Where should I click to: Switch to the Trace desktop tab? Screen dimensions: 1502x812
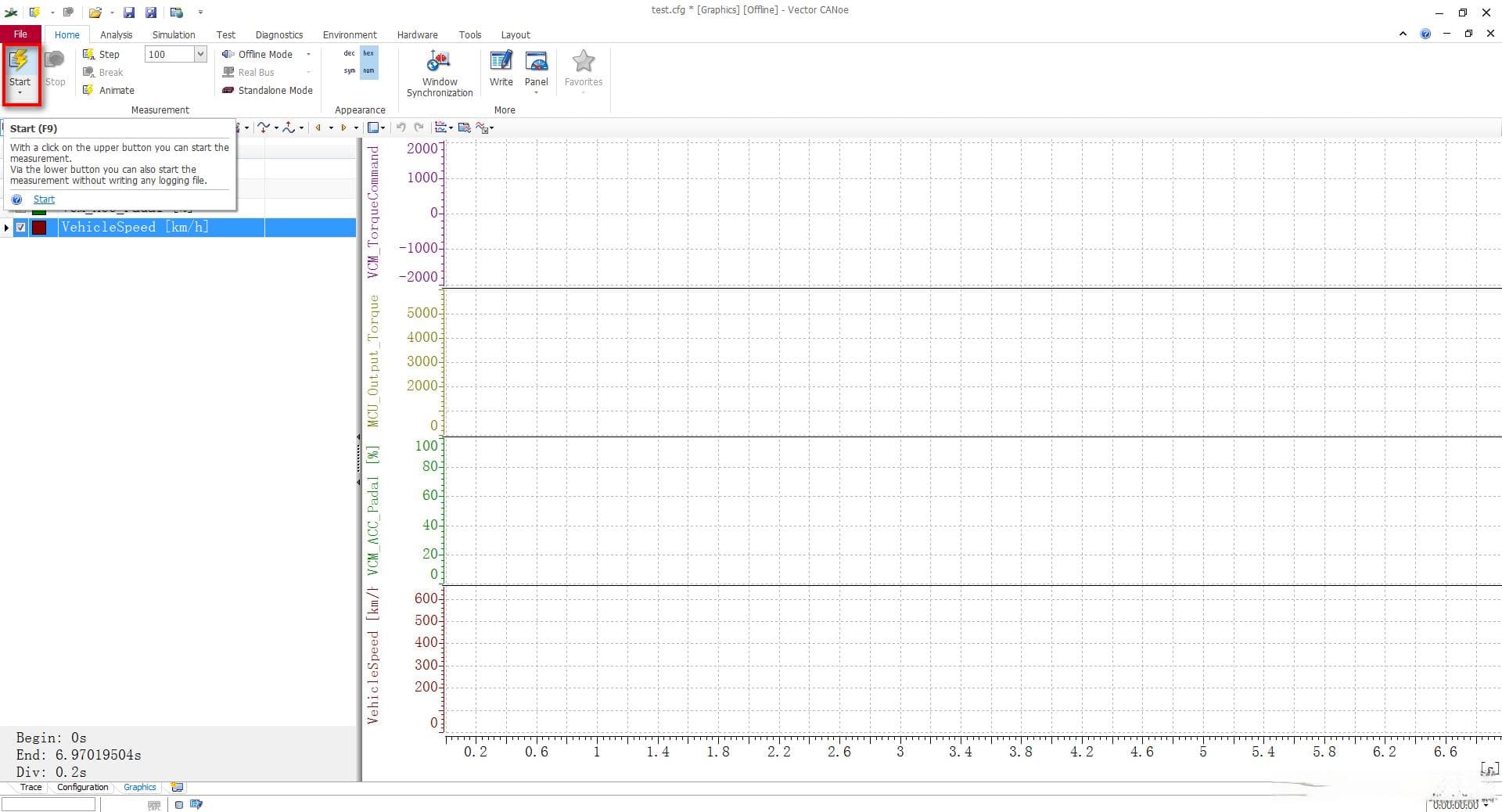31,787
